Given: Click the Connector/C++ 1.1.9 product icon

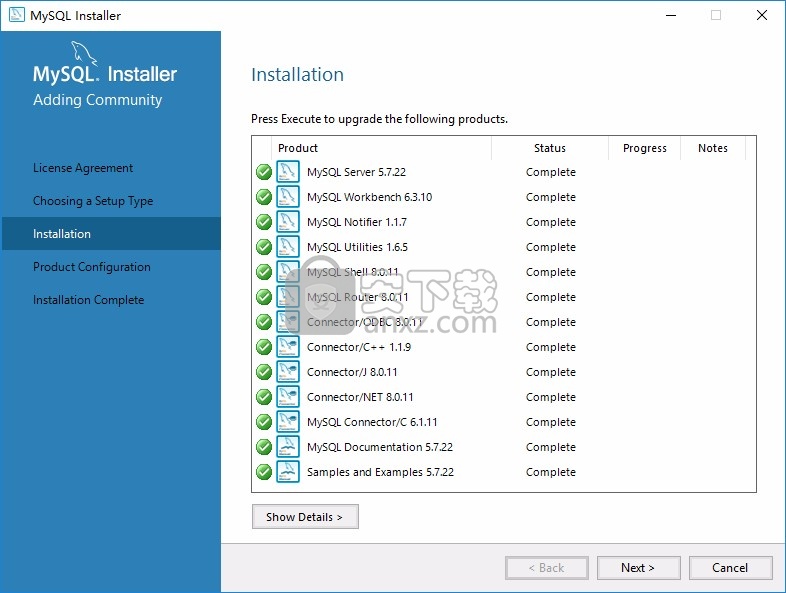Looking at the screenshot, I should pos(288,347).
